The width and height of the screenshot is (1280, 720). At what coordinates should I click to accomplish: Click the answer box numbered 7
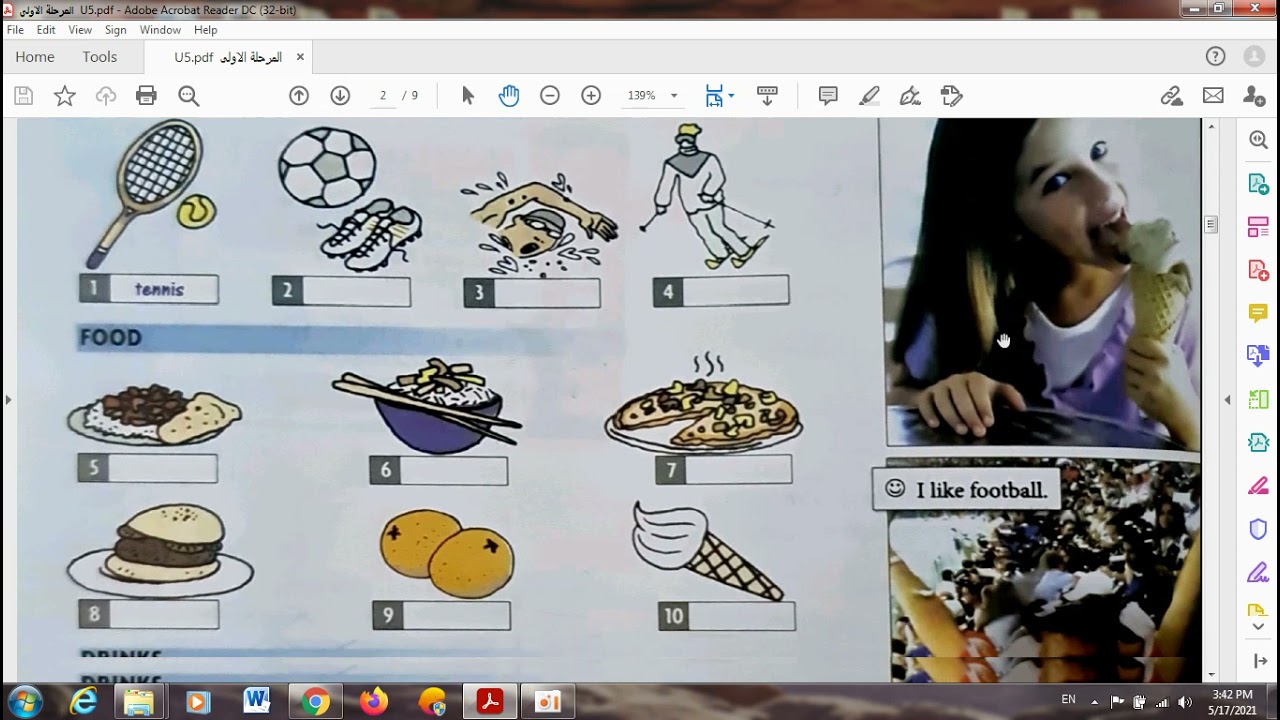[724, 470]
